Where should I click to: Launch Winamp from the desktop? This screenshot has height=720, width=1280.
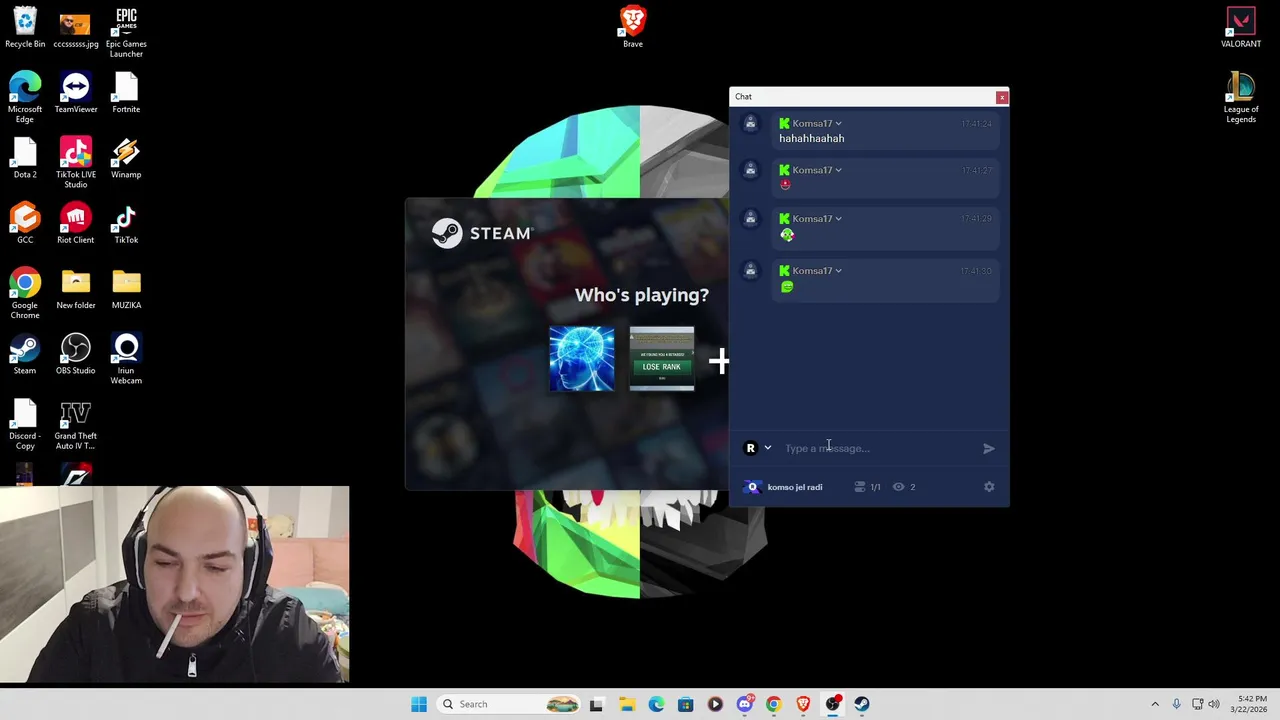(x=126, y=158)
